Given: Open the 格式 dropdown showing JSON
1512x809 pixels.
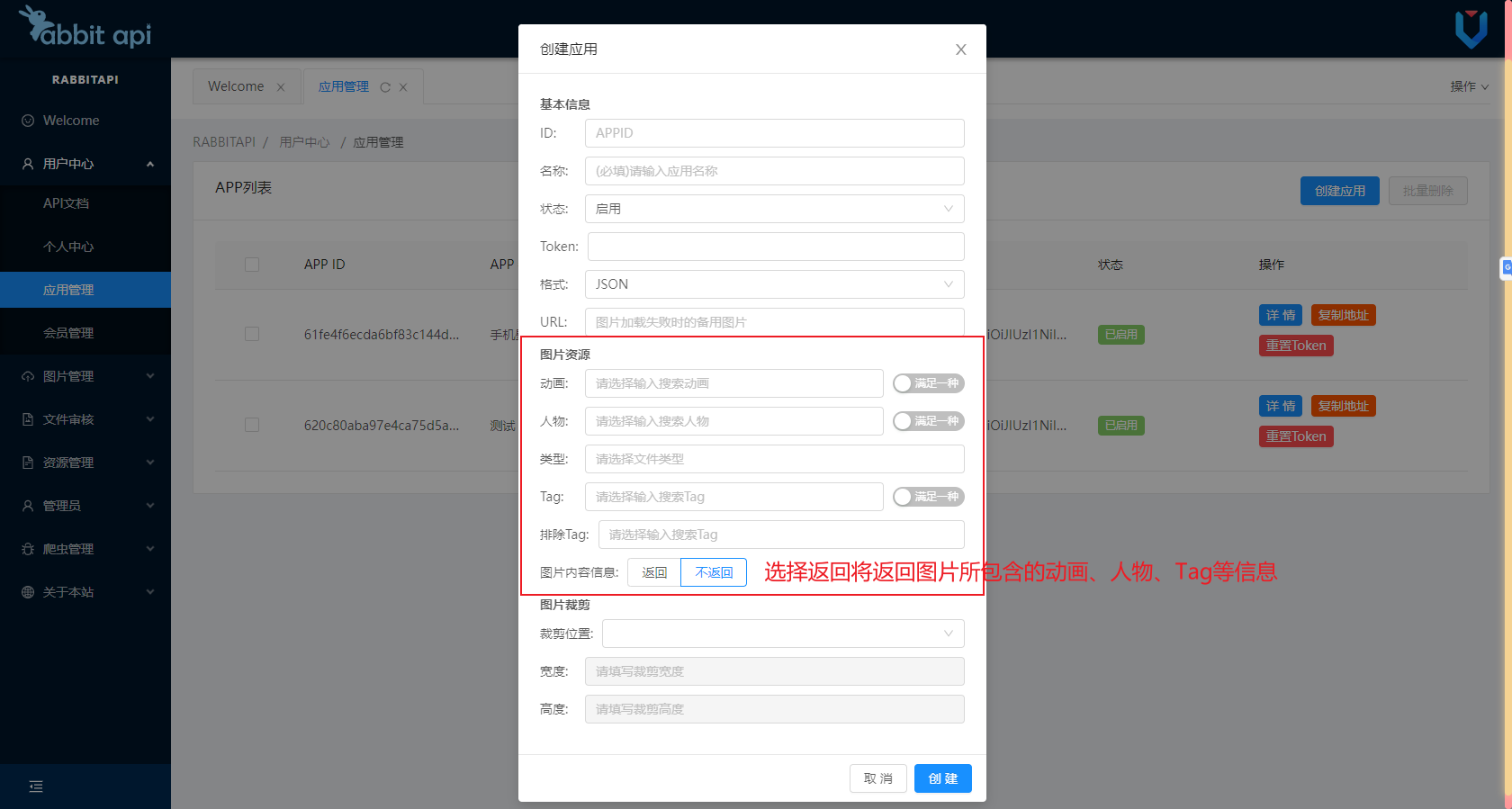Looking at the screenshot, I should (774, 284).
